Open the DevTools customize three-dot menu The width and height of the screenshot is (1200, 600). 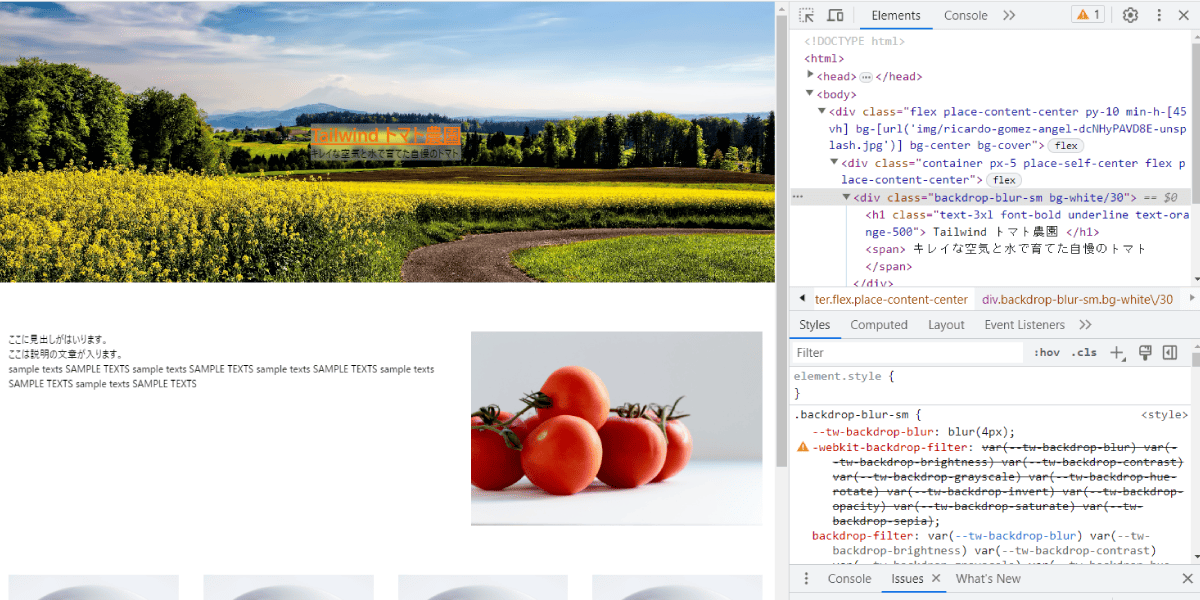coord(1159,15)
